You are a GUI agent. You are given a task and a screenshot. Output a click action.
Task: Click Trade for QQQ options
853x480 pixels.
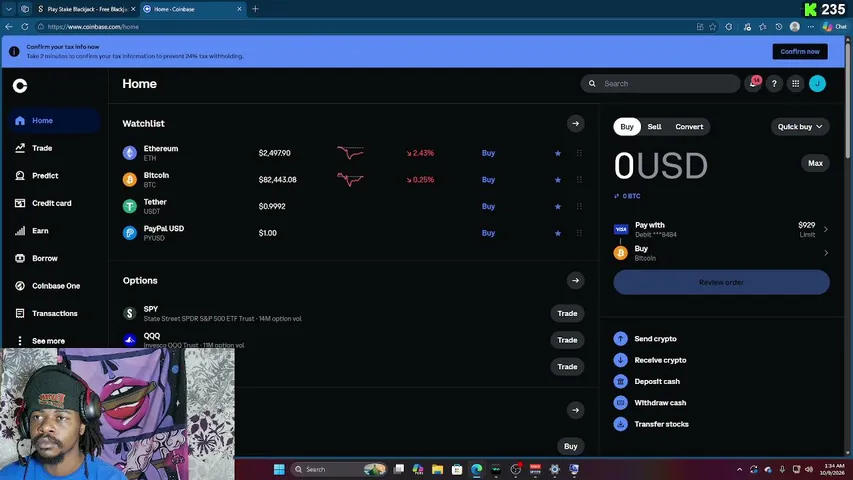567,340
